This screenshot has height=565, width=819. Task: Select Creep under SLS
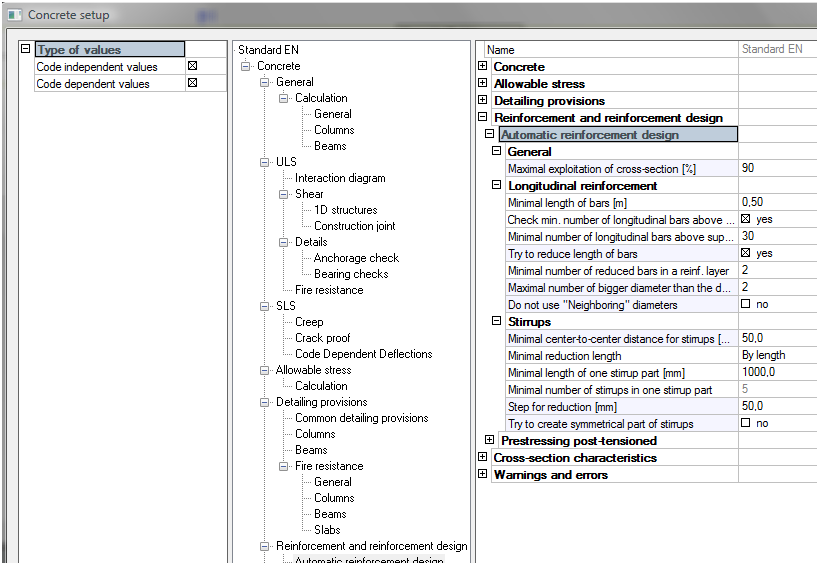click(x=309, y=322)
